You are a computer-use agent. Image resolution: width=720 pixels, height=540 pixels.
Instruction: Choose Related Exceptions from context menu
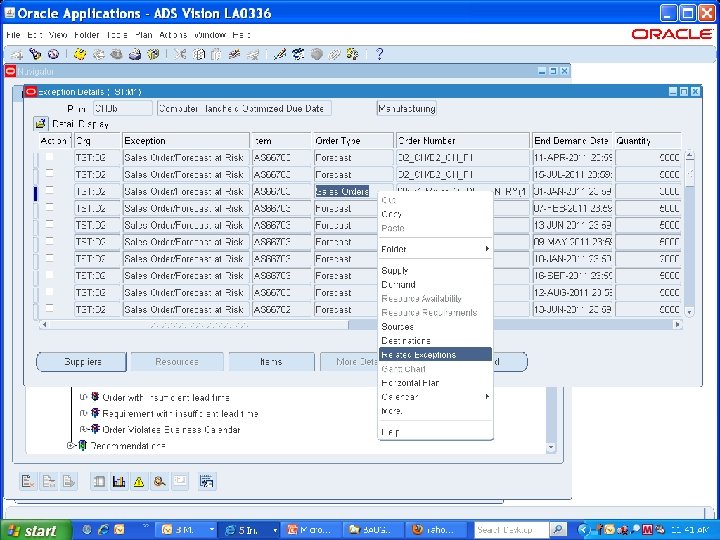[435, 354]
